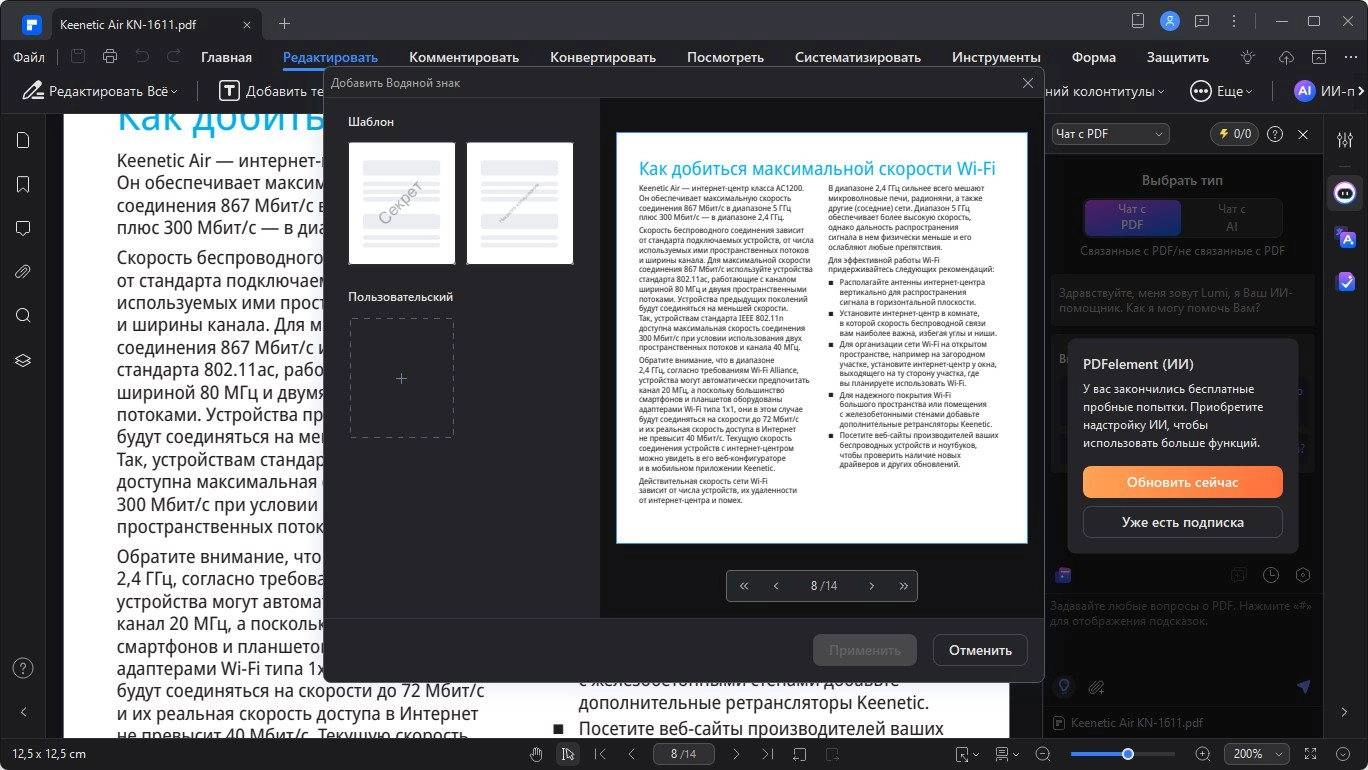Open the Чат с PDF dropdown
This screenshot has height=770, width=1368.
pyautogui.click(x=1110, y=134)
